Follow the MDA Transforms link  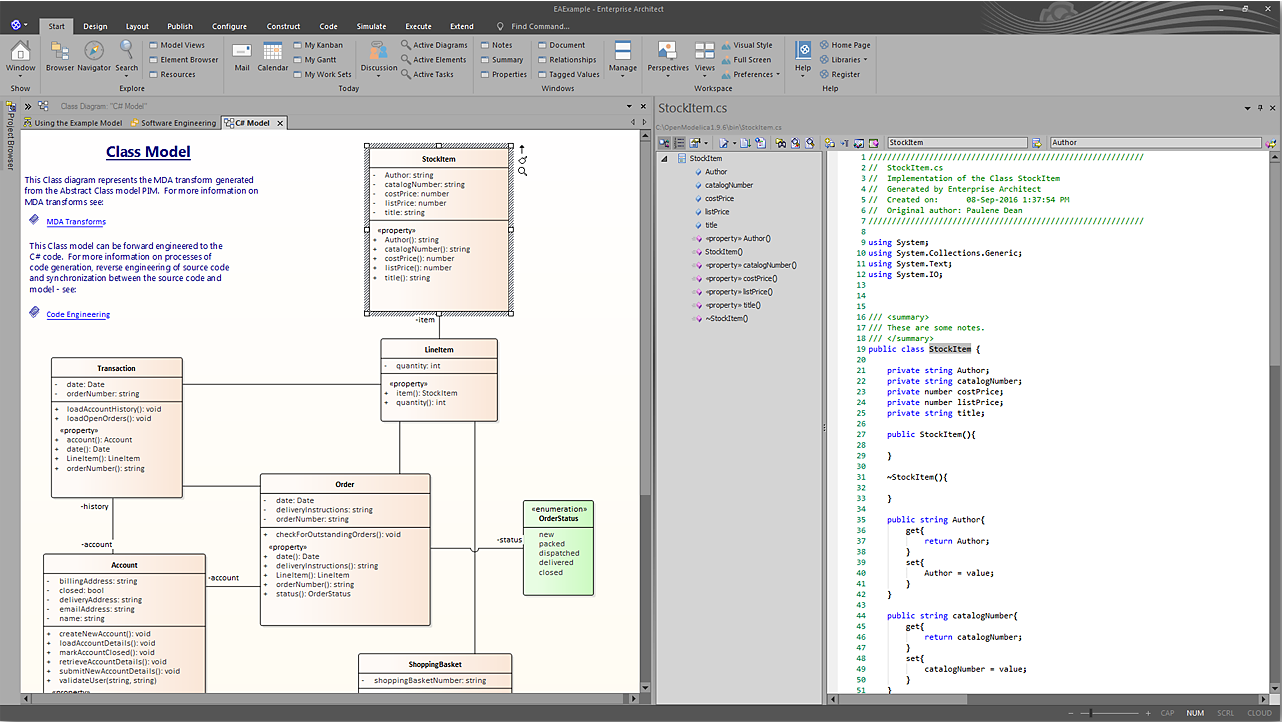(x=76, y=222)
